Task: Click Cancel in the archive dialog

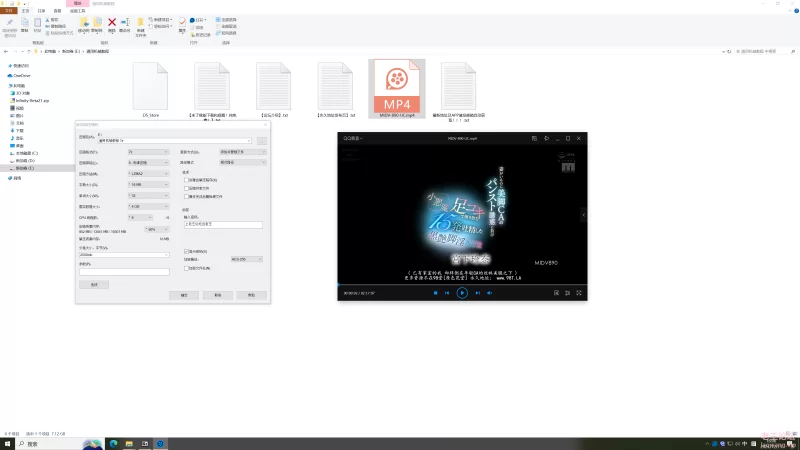Action: (x=218, y=295)
